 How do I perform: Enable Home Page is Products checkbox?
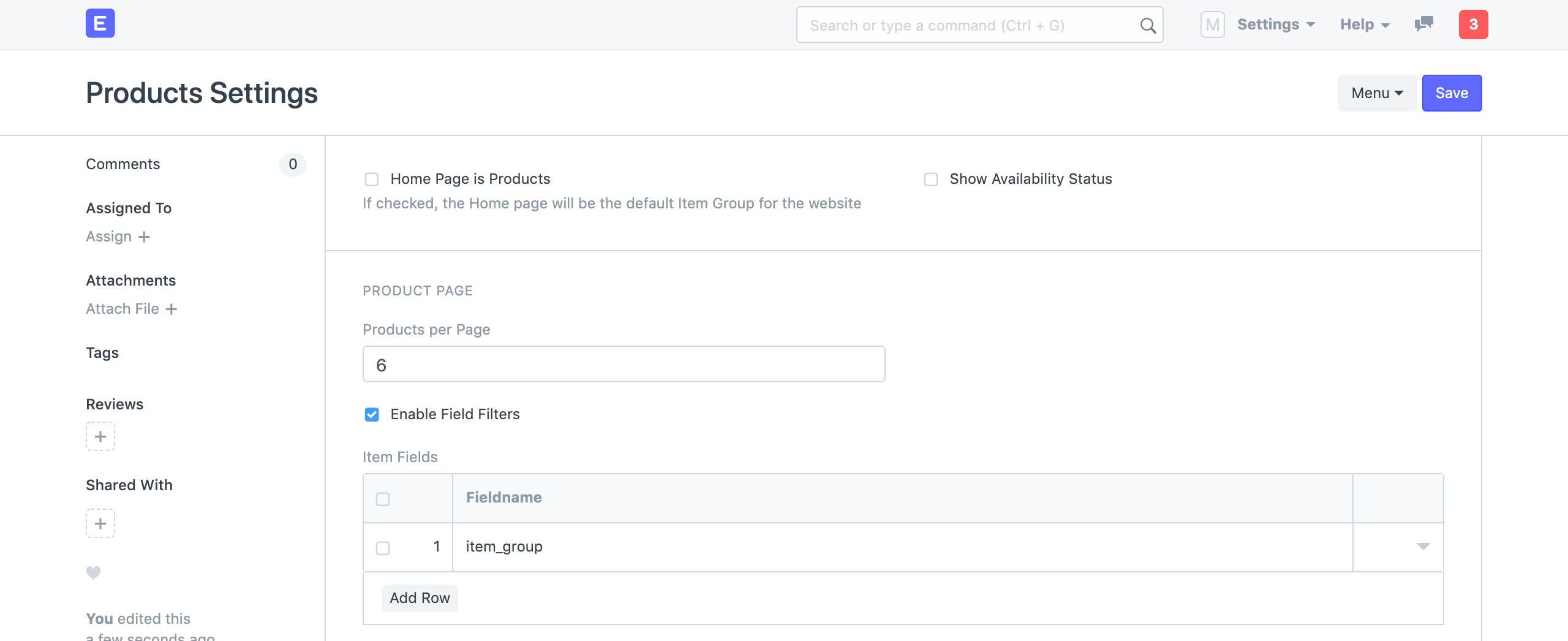tap(372, 180)
